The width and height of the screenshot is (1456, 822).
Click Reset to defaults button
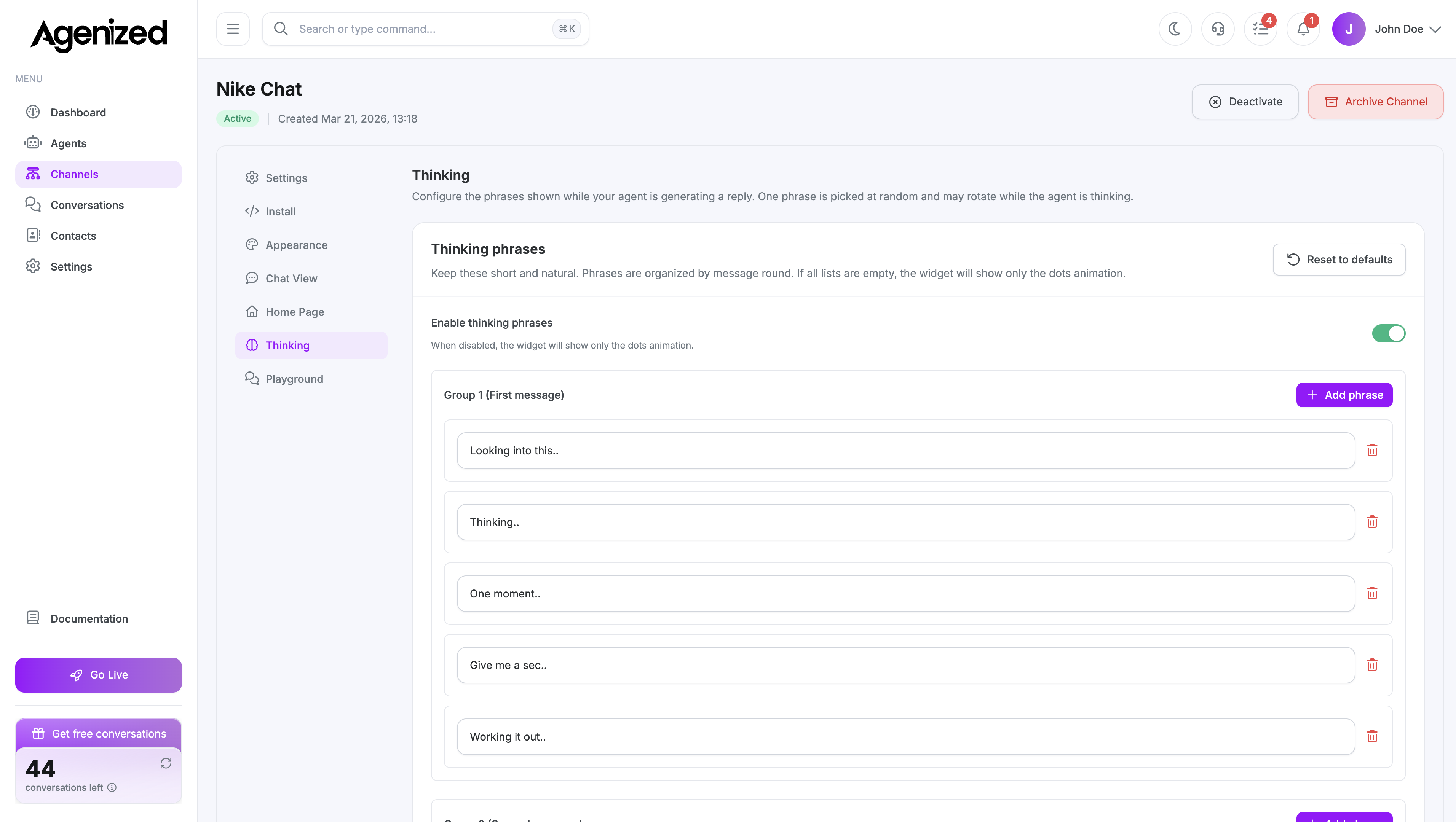1338,259
